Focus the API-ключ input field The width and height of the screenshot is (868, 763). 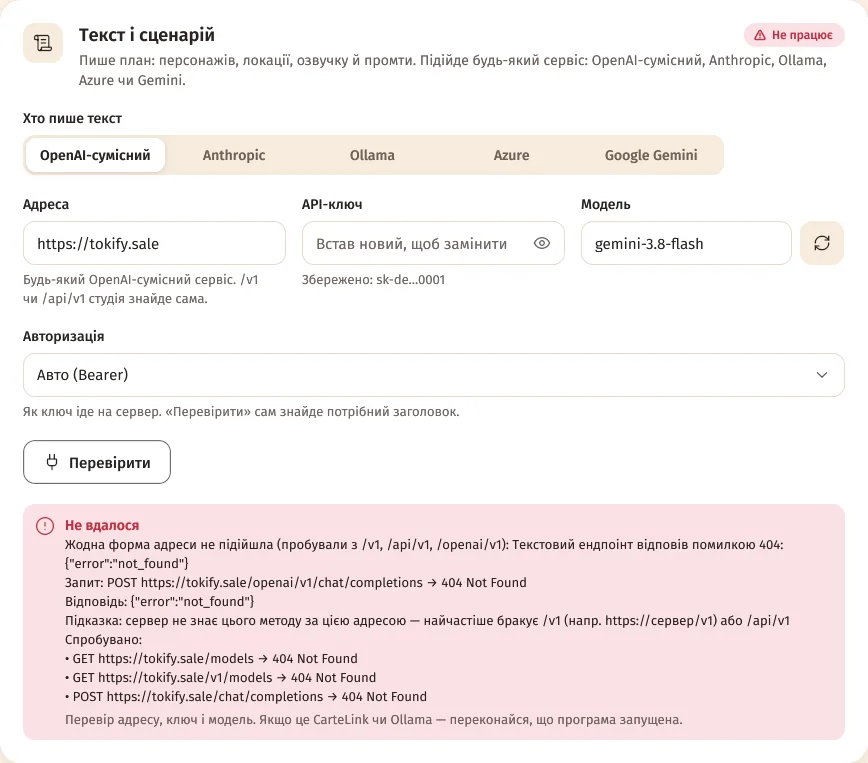[x=433, y=243]
